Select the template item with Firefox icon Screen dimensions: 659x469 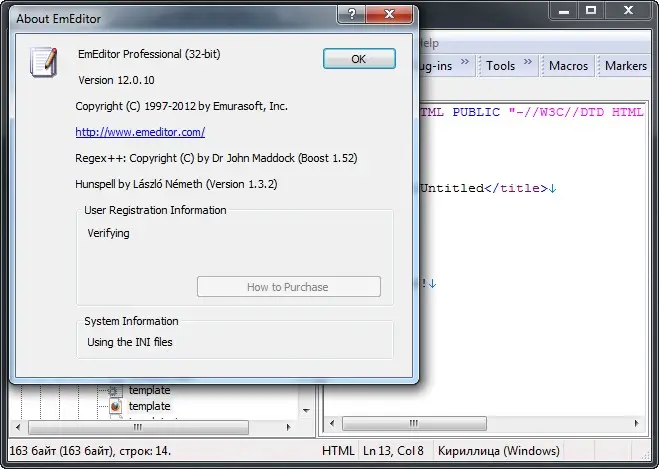click(149, 406)
